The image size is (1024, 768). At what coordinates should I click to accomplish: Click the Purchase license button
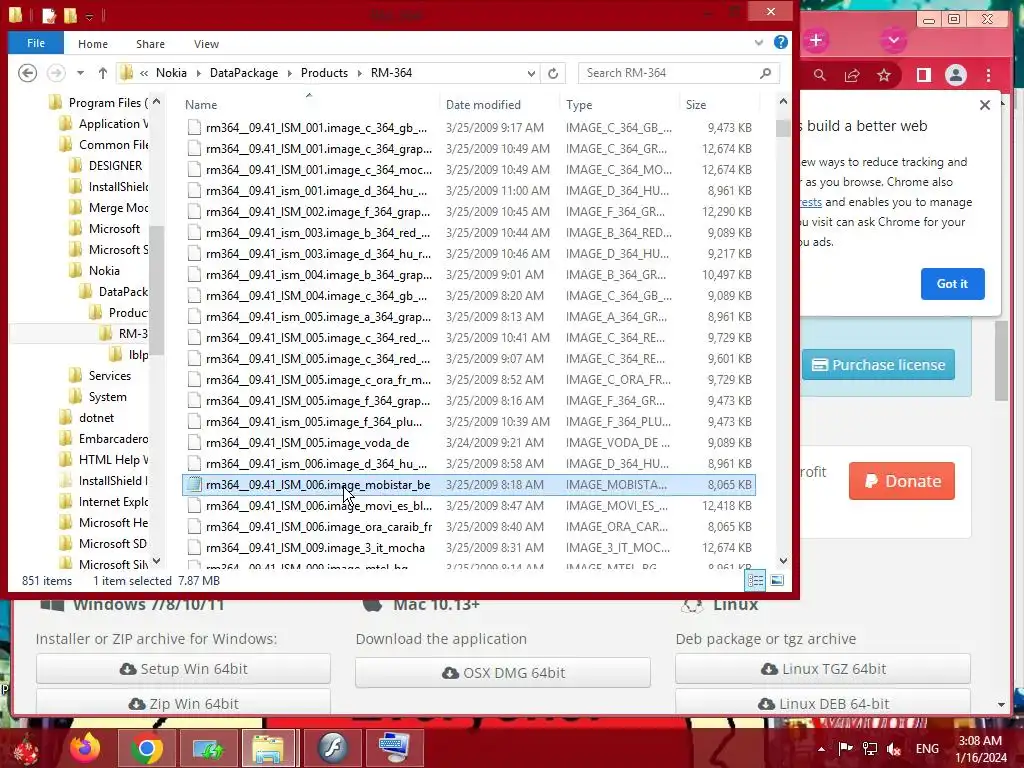tap(878, 364)
